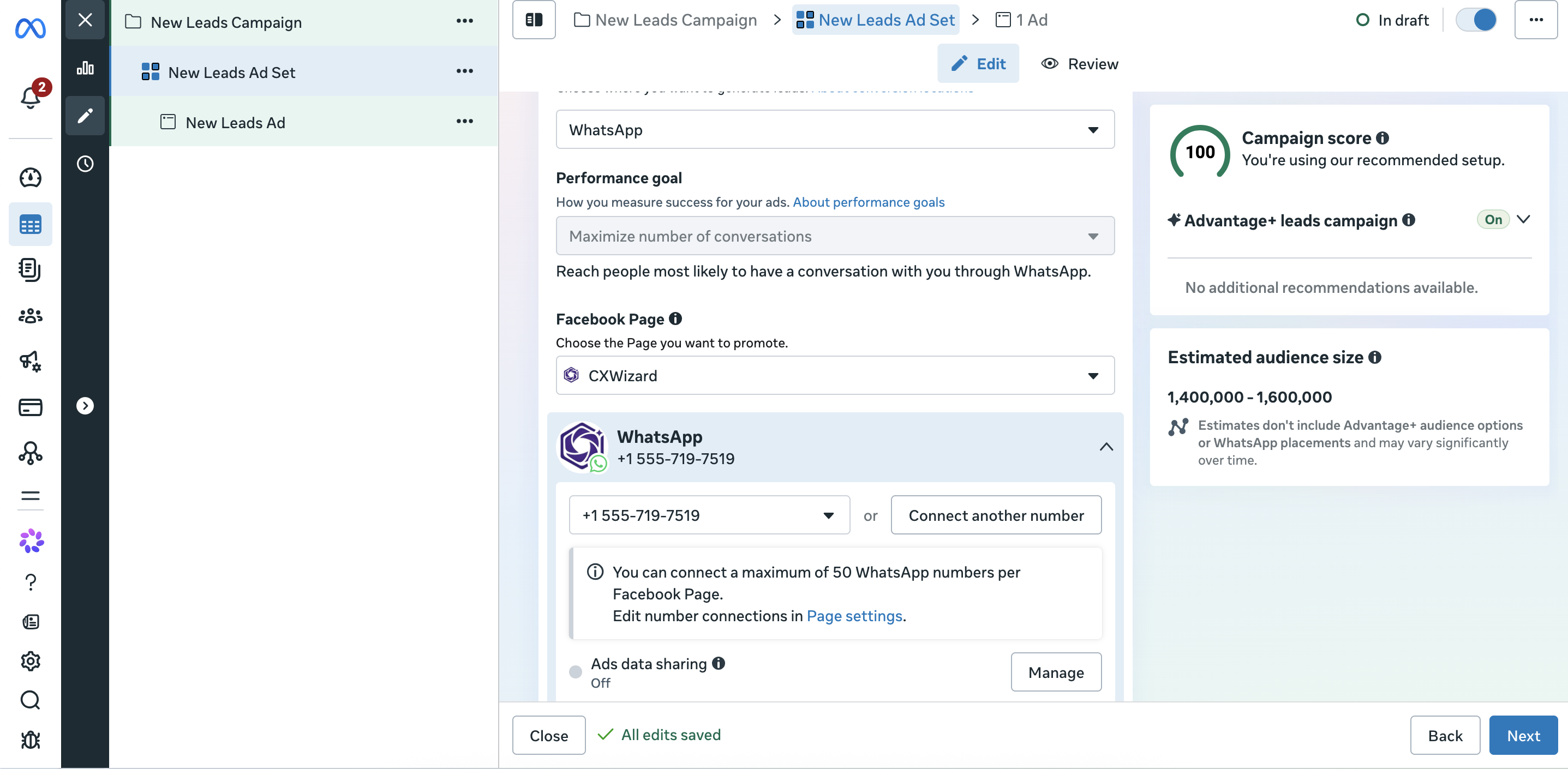Click the Close button
This screenshot has height=769, width=1568.
pos(548,735)
